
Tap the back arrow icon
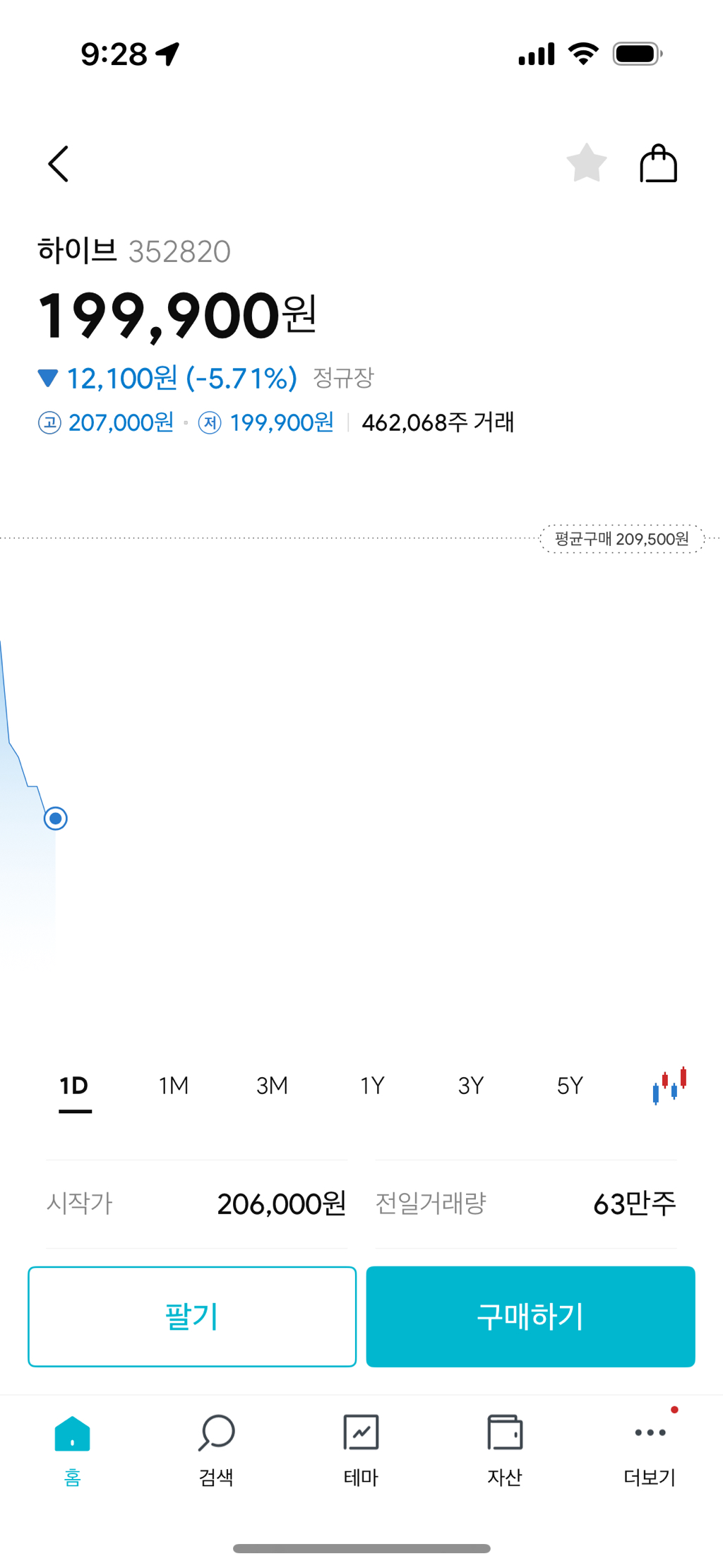[x=59, y=165]
